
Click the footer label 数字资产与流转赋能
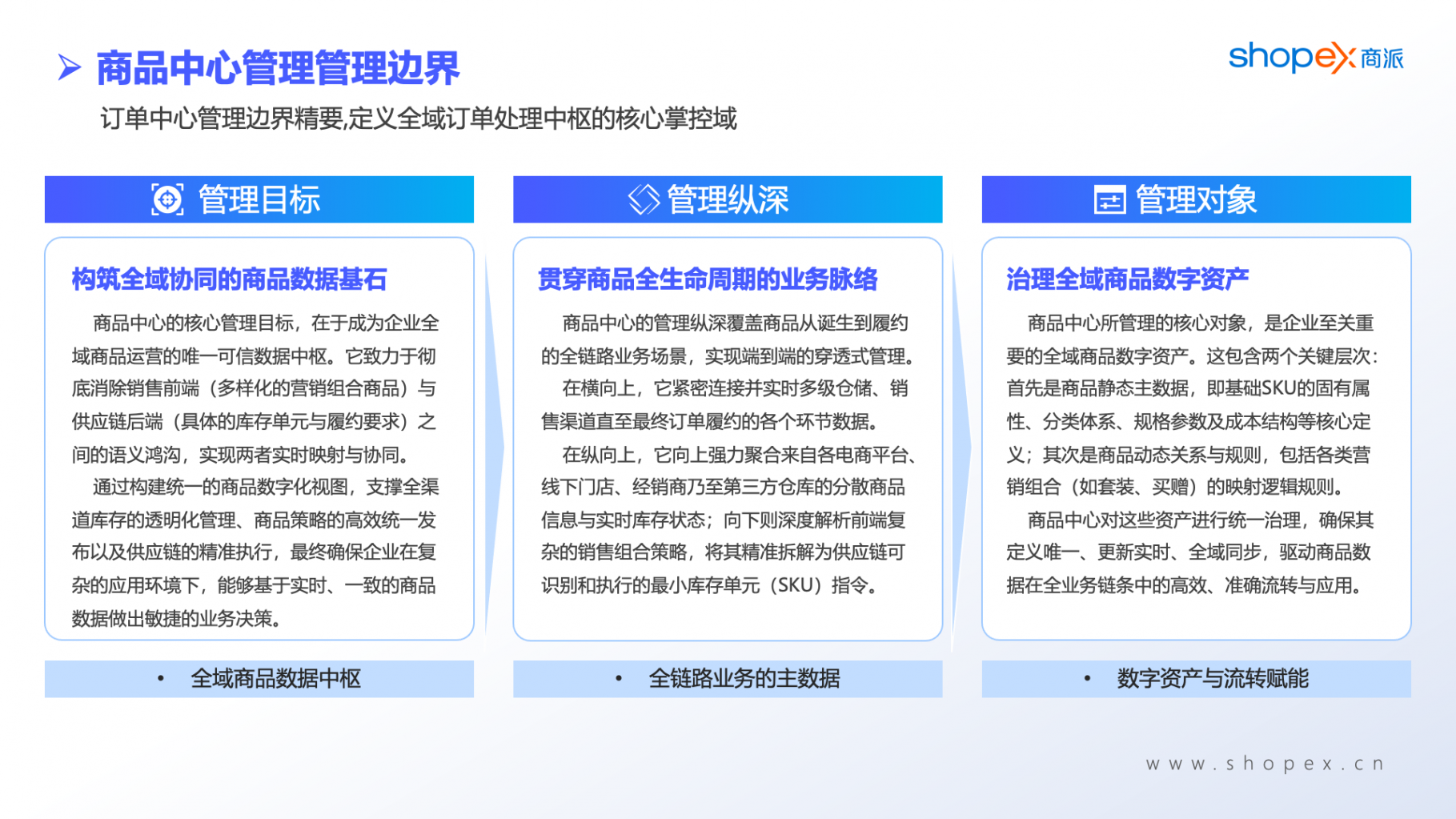(1213, 679)
